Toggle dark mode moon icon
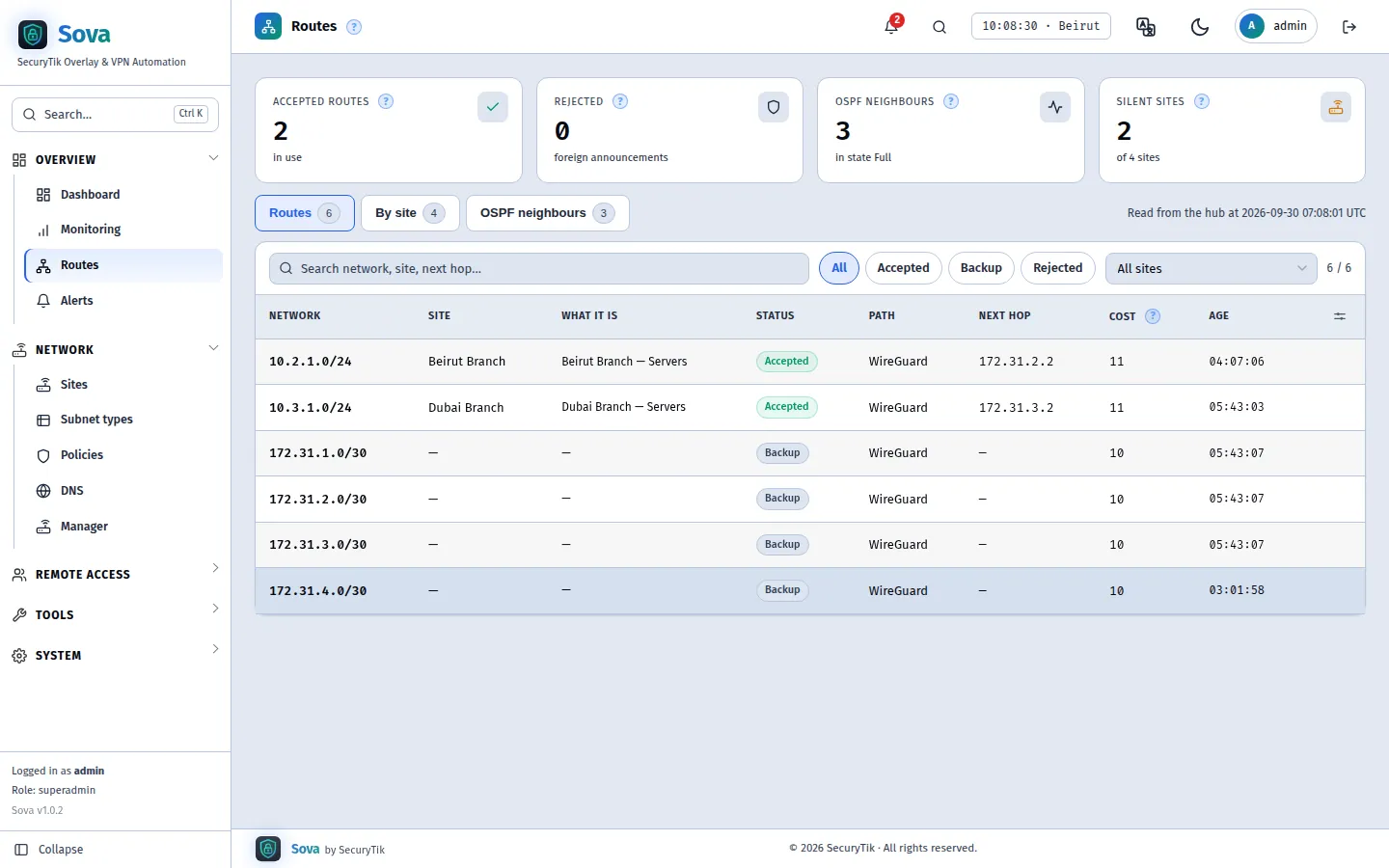The width and height of the screenshot is (1389, 868). 1200,27
